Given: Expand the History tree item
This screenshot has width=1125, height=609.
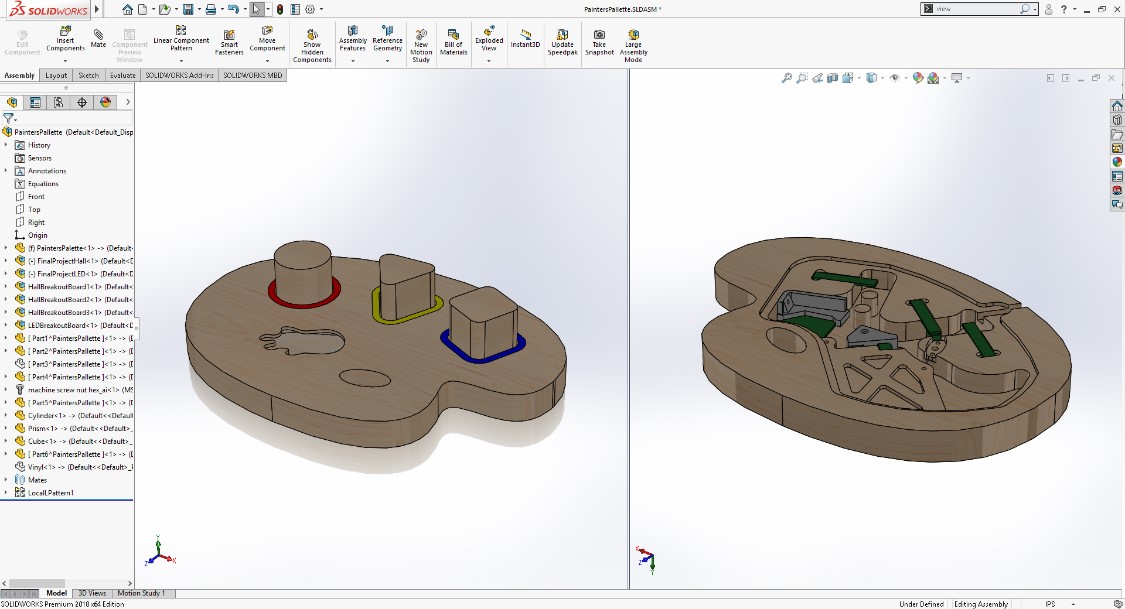Looking at the screenshot, I should tap(6, 145).
